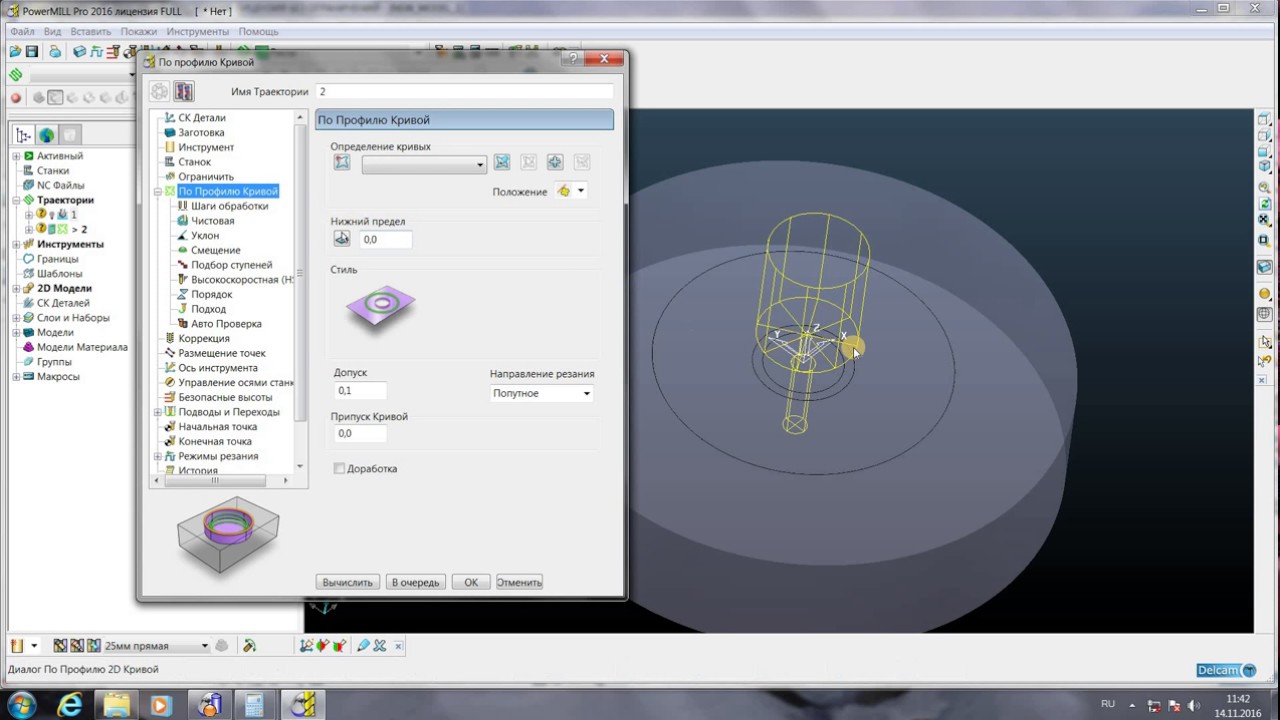Viewport: 1280px width, 720px height.
Task: Open the Направление резания dropdown showing Попутное
Action: click(541, 393)
